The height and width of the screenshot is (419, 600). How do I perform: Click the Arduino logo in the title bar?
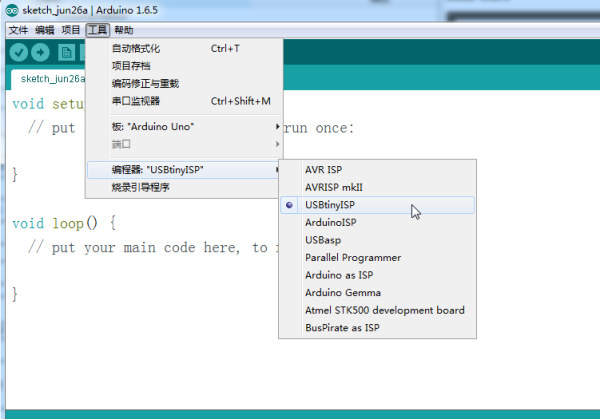(x=12, y=10)
